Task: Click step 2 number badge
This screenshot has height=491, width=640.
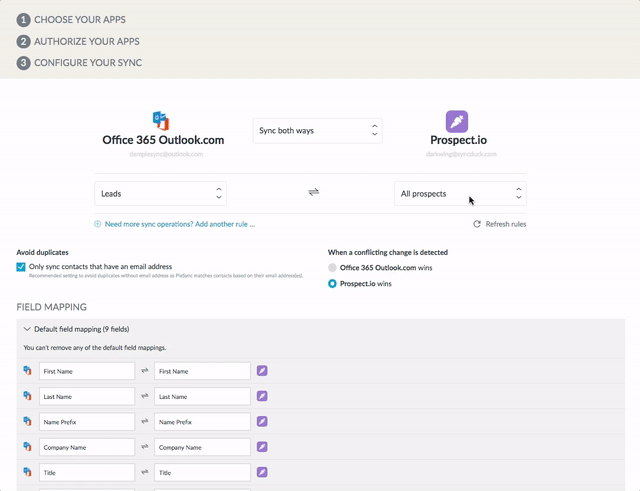Action: click(x=23, y=41)
